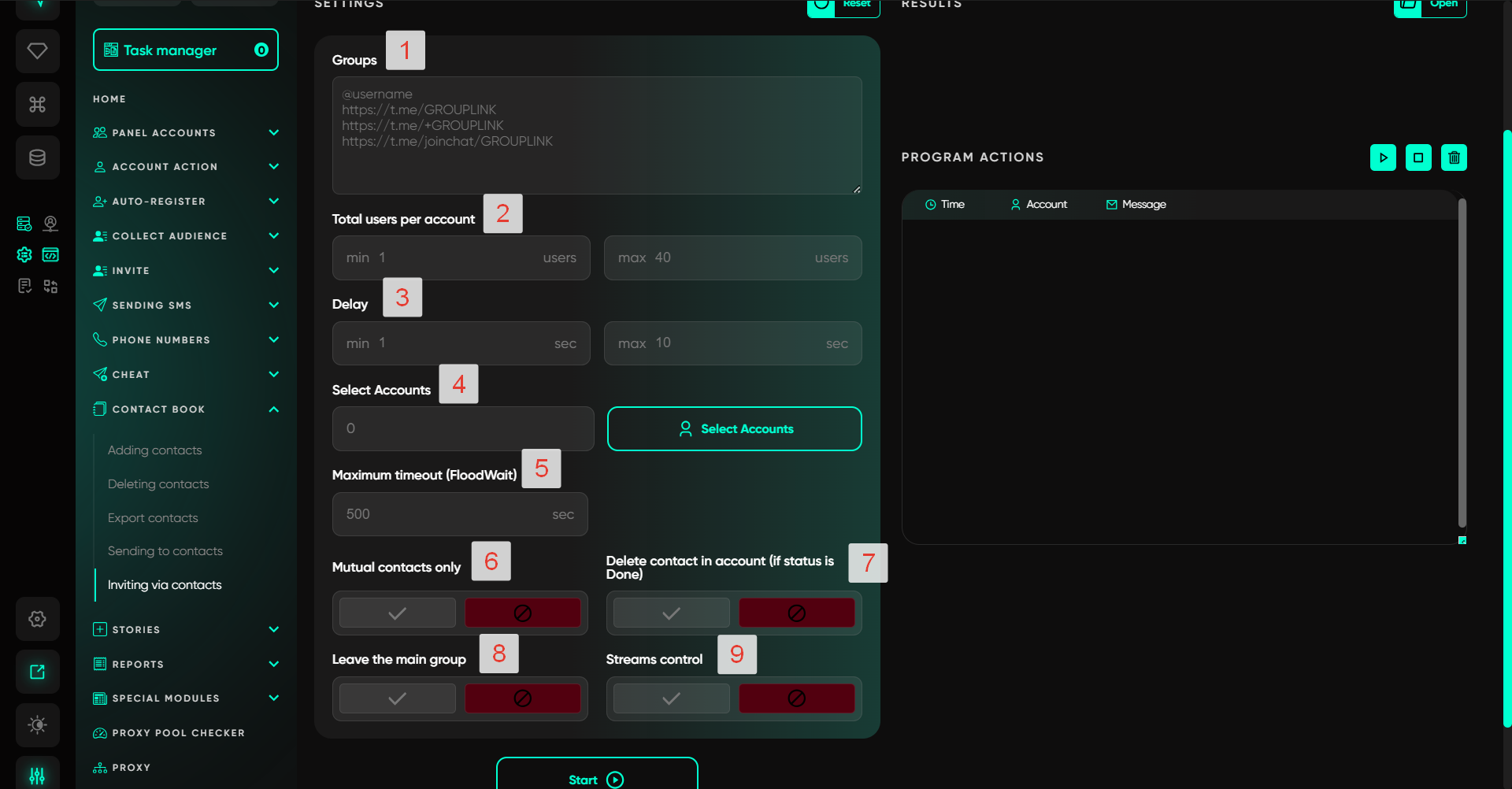Enable Leave the main group option
This screenshot has height=789, width=1512.
pyautogui.click(x=398, y=698)
